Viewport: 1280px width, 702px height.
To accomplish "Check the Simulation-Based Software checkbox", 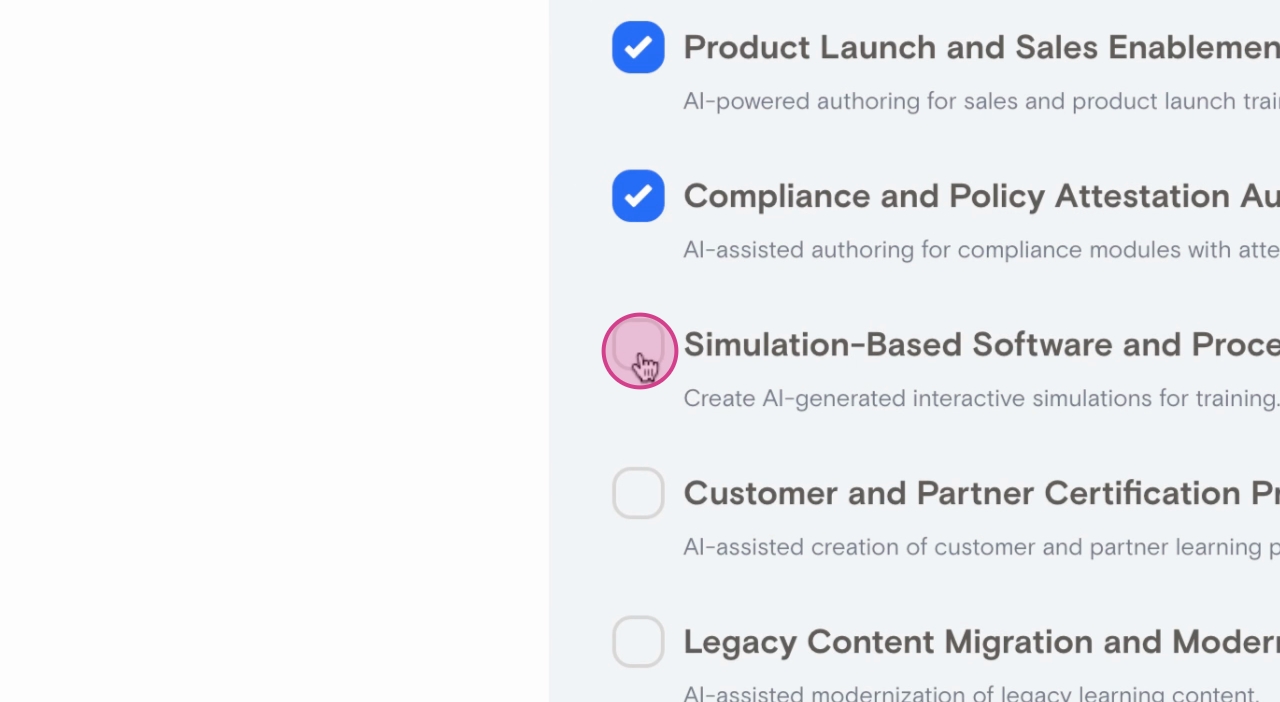I will pos(638,345).
